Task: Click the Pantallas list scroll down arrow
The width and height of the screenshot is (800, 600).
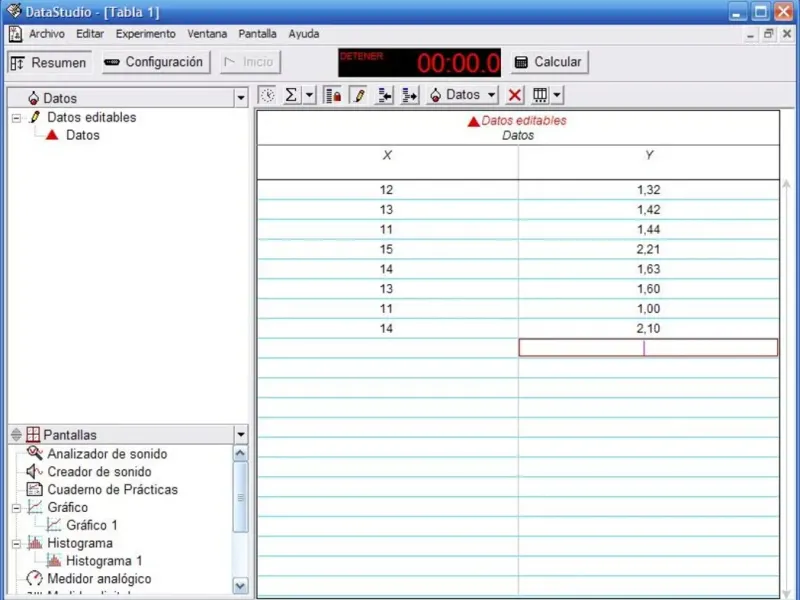Action: tap(240, 586)
